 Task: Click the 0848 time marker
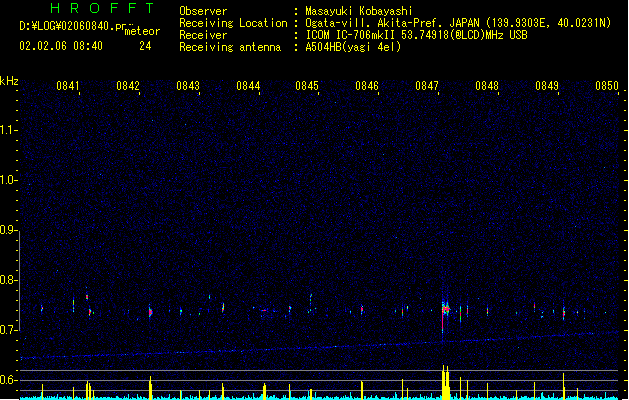pyautogui.click(x=487, y=86)
